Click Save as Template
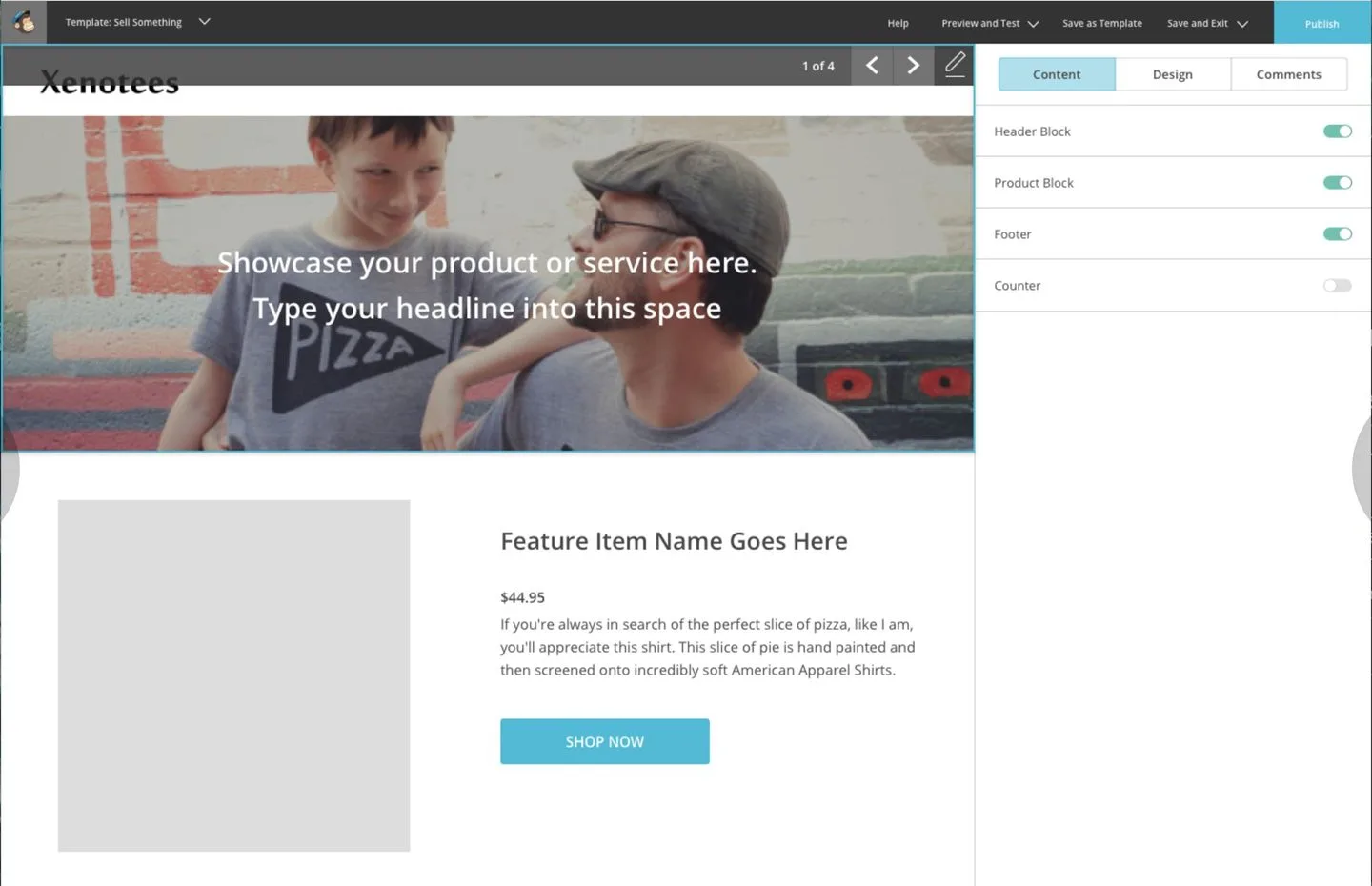This screenshot has width=1372, height=886. tap(1101, 23)
